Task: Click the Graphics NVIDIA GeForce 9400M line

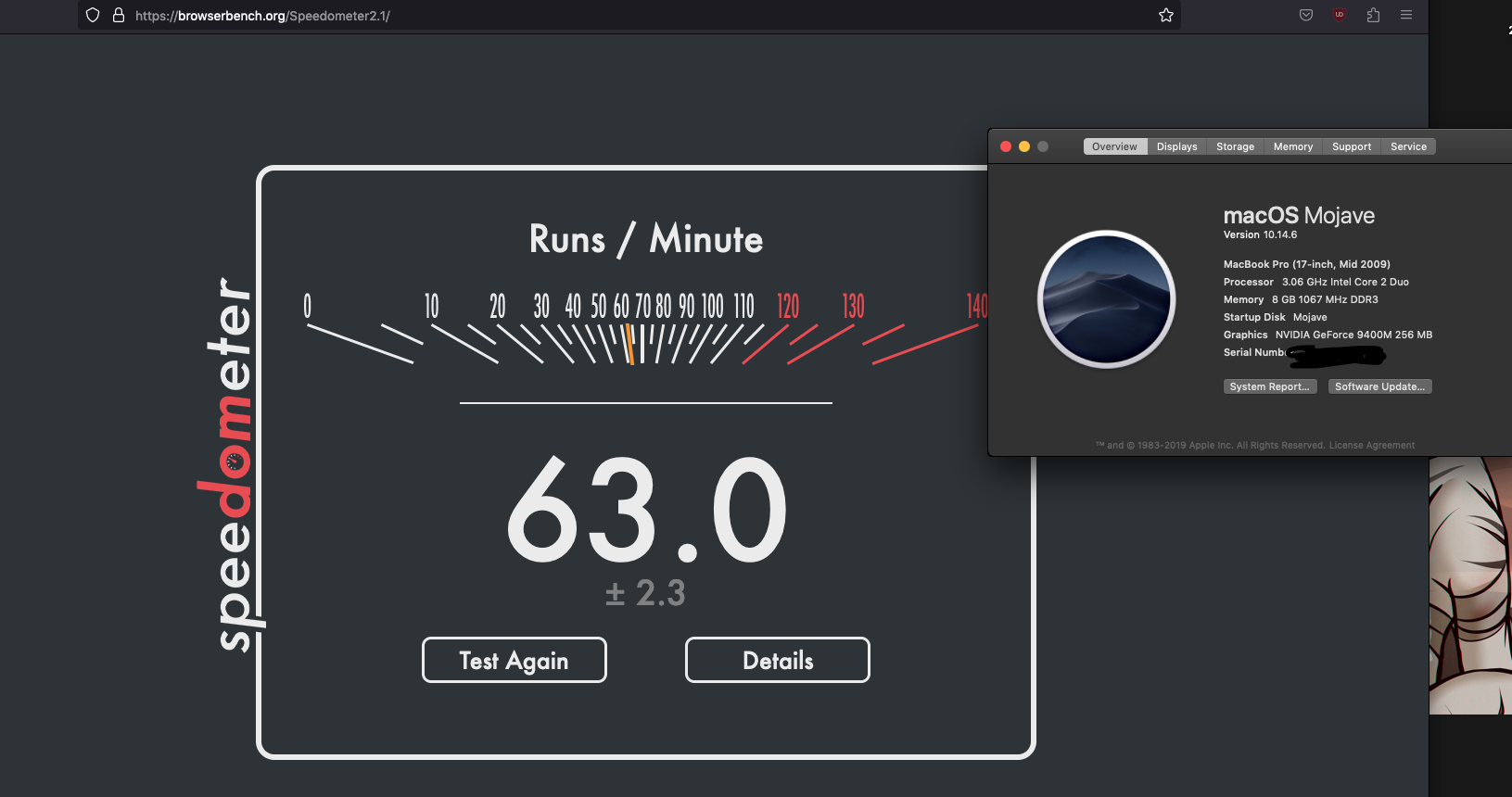Action: point(1328,335)
